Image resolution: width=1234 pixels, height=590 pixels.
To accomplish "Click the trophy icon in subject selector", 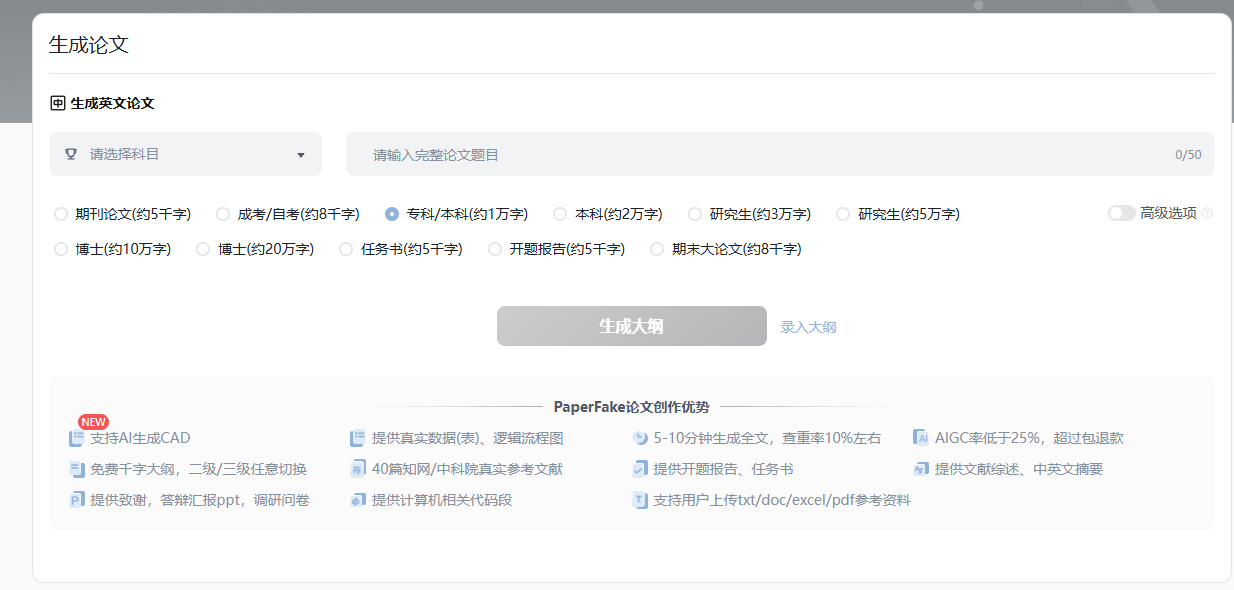I will point(71,154).
